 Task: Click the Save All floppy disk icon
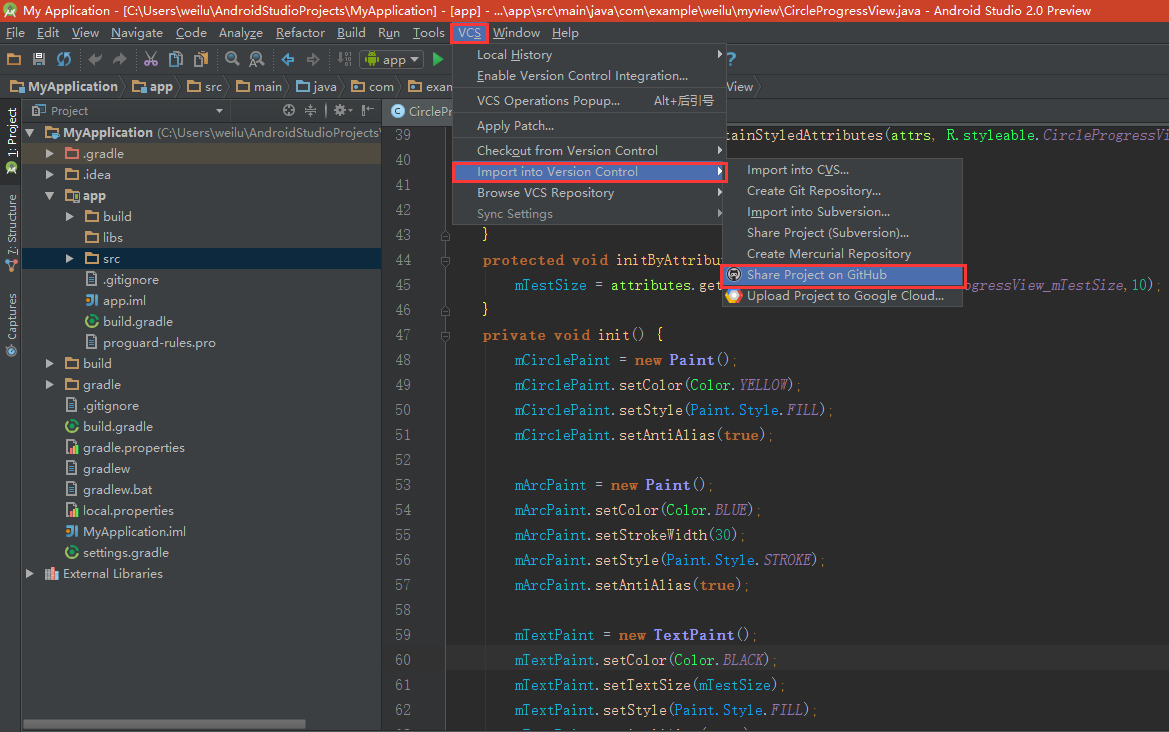point(39,59)
